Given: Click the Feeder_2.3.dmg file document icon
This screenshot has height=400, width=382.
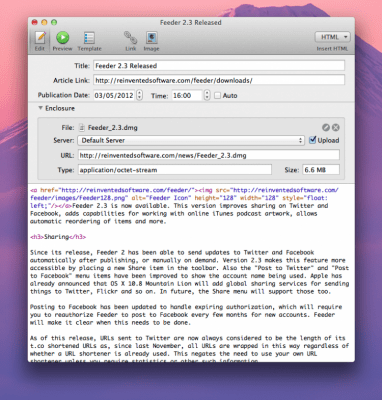Looking at the screenshot, I should (x=82, y=127).
